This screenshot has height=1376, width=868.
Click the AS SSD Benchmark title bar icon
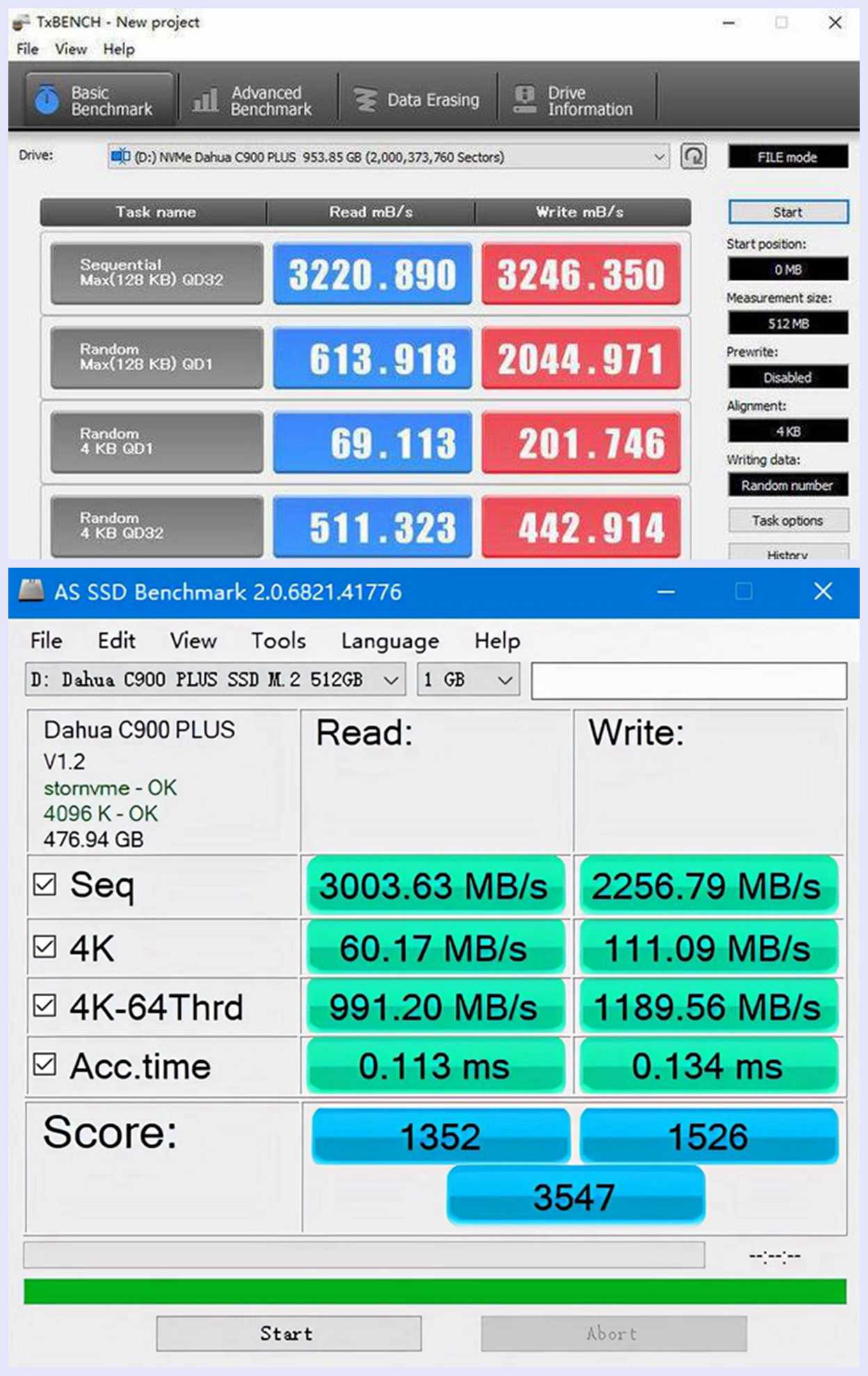coord(31,591)
